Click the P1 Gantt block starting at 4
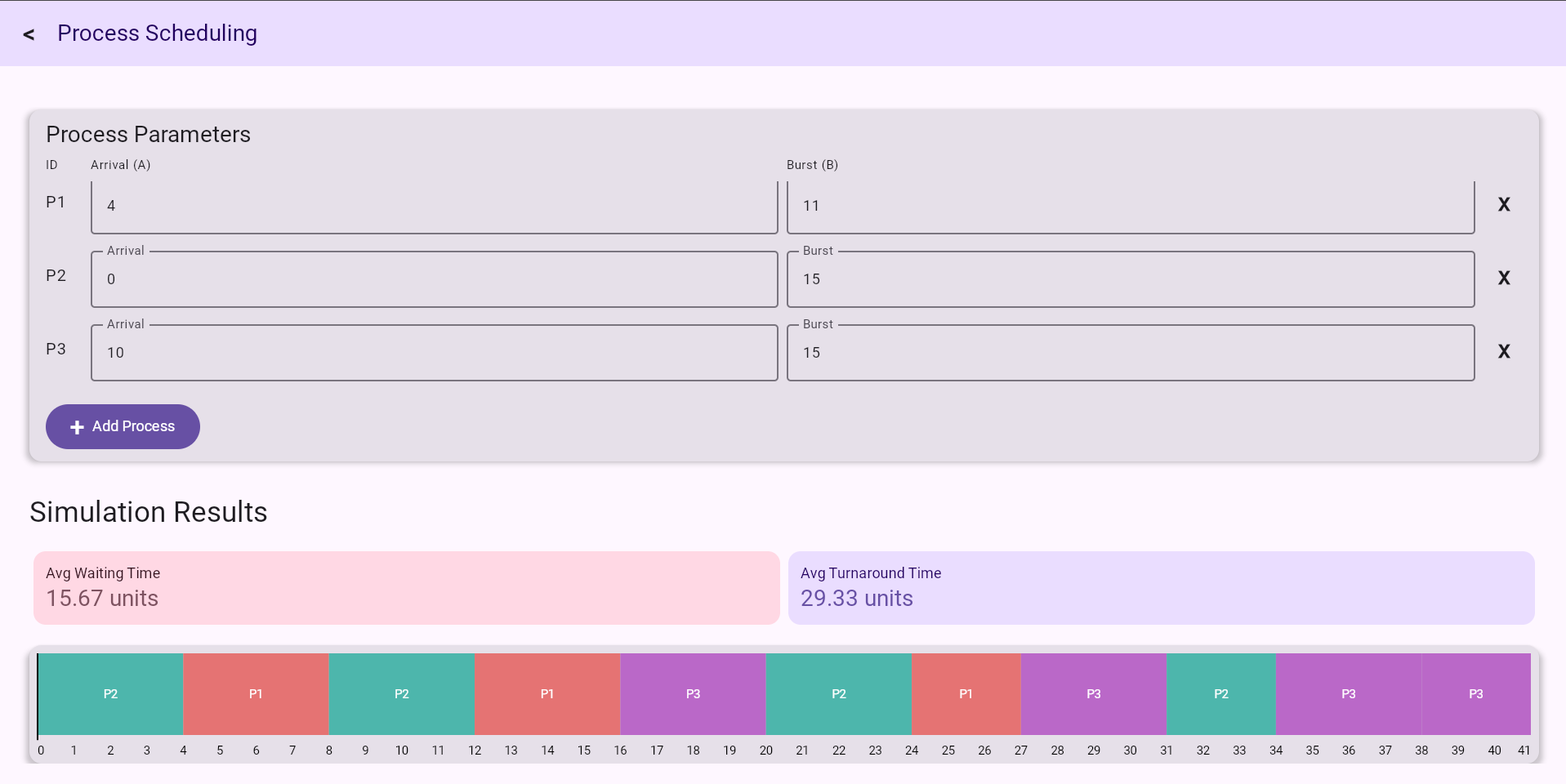The image size is (1566, 784). click(256, 694)
